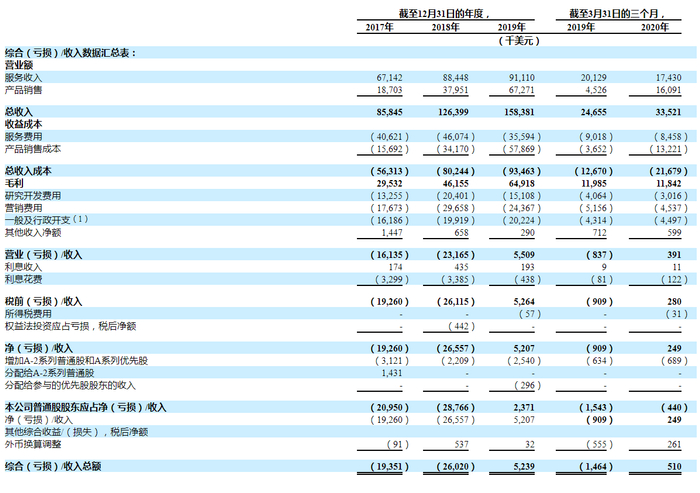Screen dimensions: 700x493
Task: Click the 本公司普通股股东应占净（亏损）/收入 label
Action: pos(85,407)
